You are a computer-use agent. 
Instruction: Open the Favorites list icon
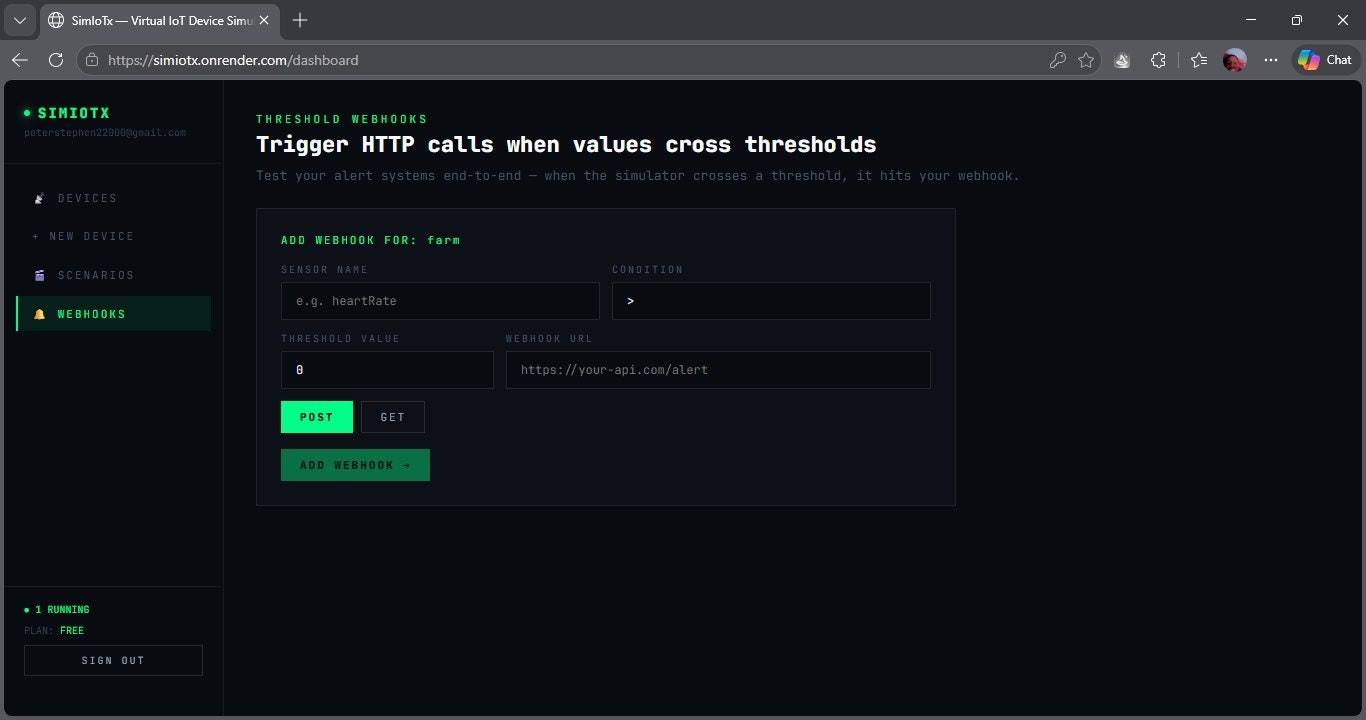pyautogui.click(x=1199, y=60)
